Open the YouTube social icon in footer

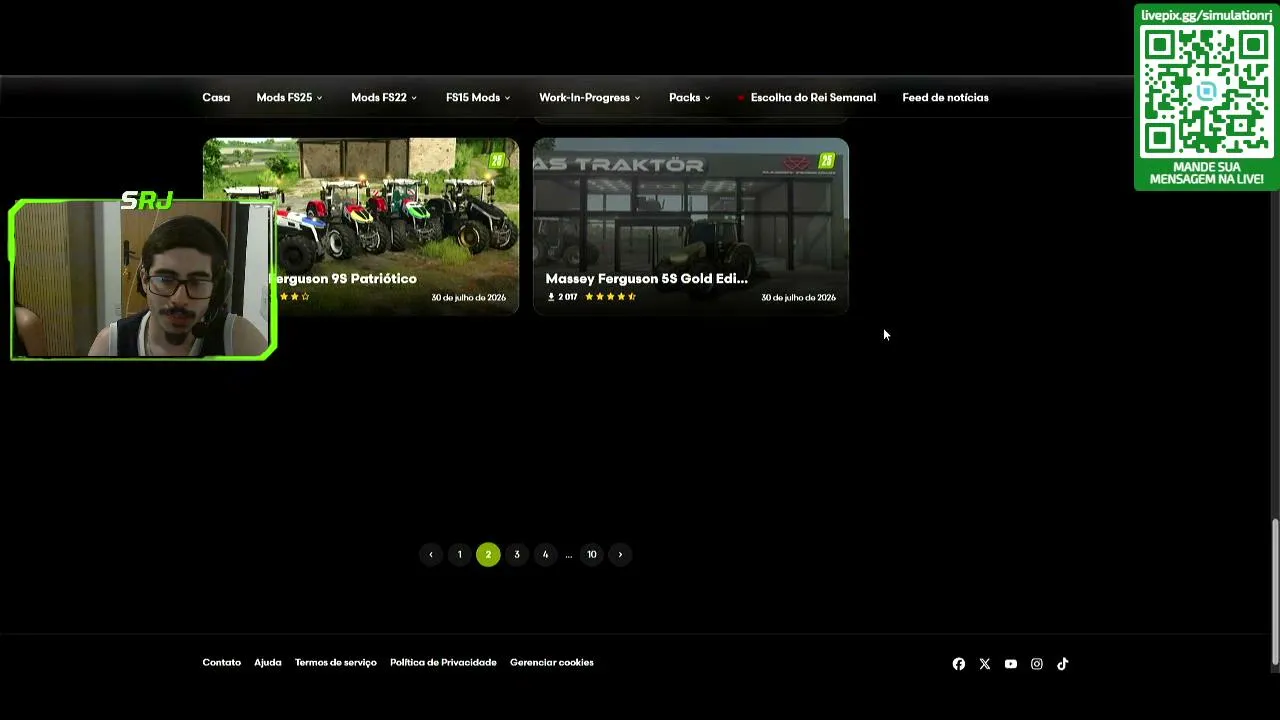coord(1011,664)
